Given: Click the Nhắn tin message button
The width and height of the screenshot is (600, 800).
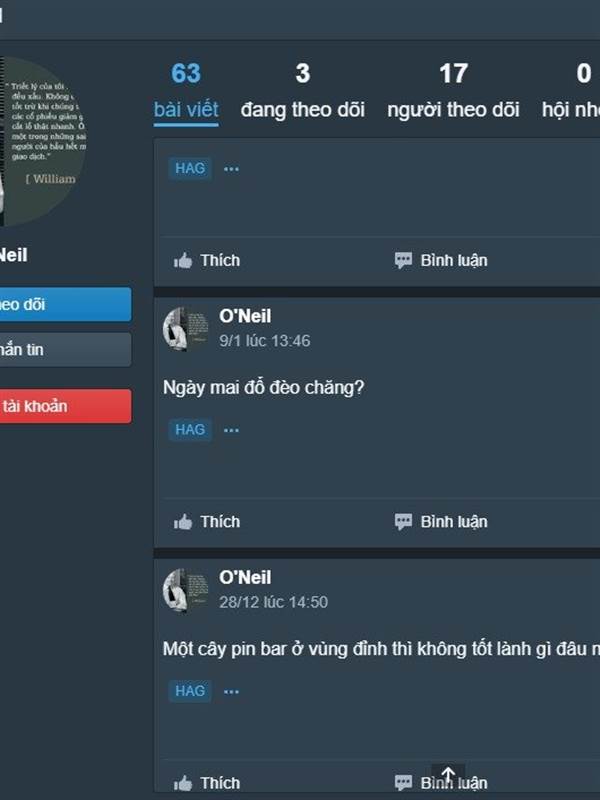Looking at the screenshot, I should point(65,349).
